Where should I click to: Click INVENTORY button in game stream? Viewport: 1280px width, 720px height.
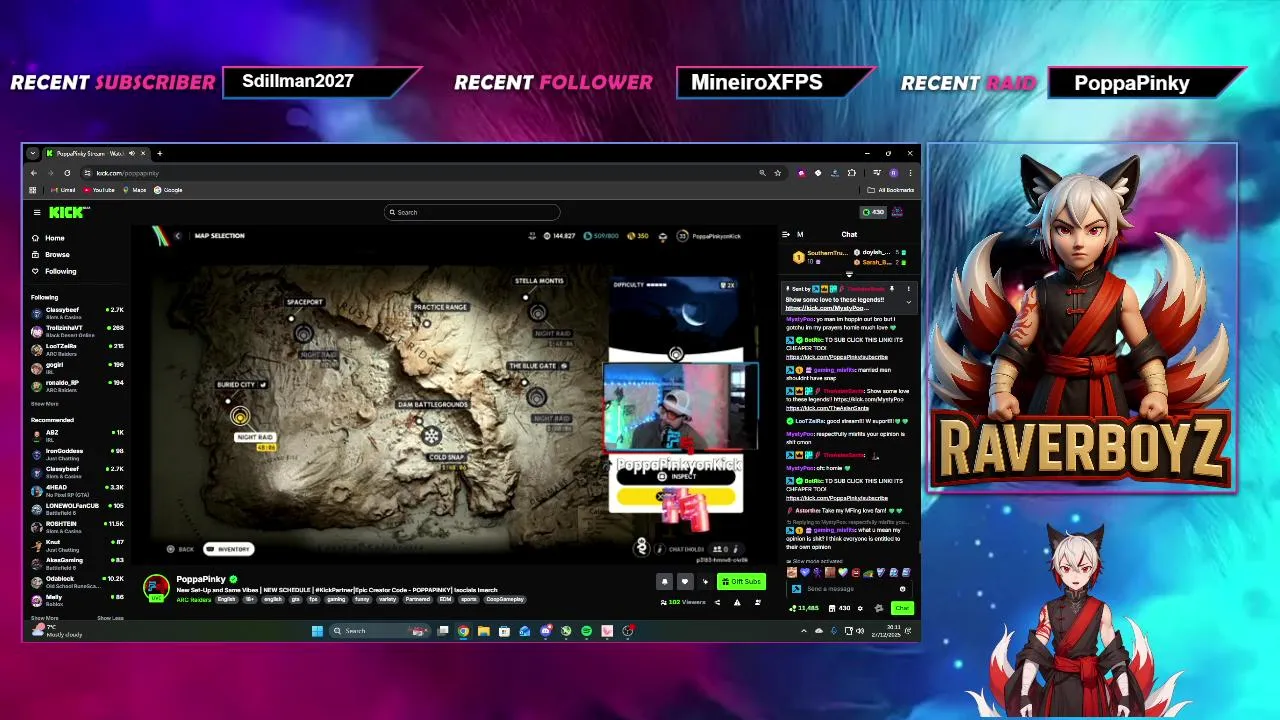tap(229, 549)
